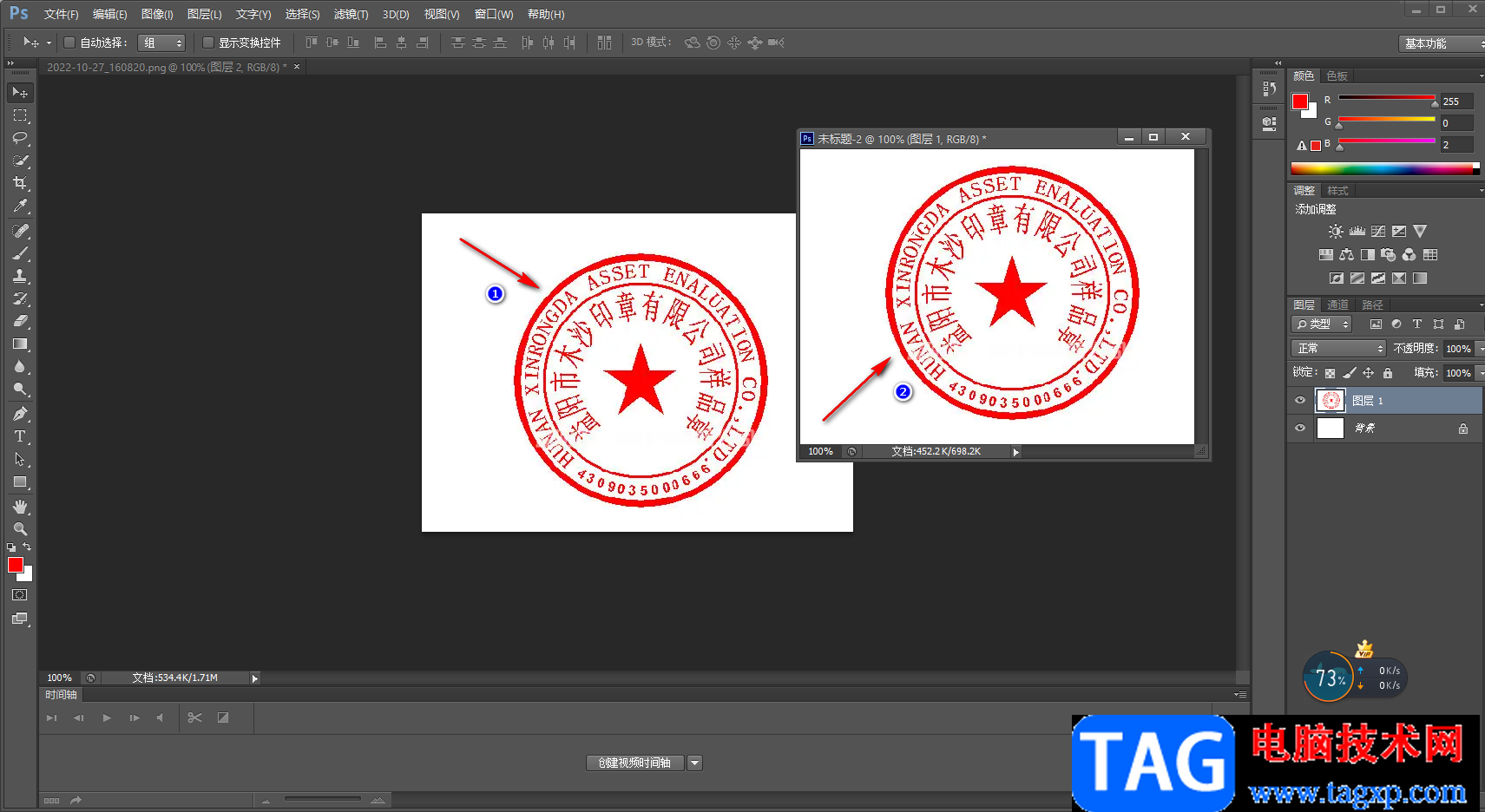Select the Pen tool

click(x=20, y=414)
